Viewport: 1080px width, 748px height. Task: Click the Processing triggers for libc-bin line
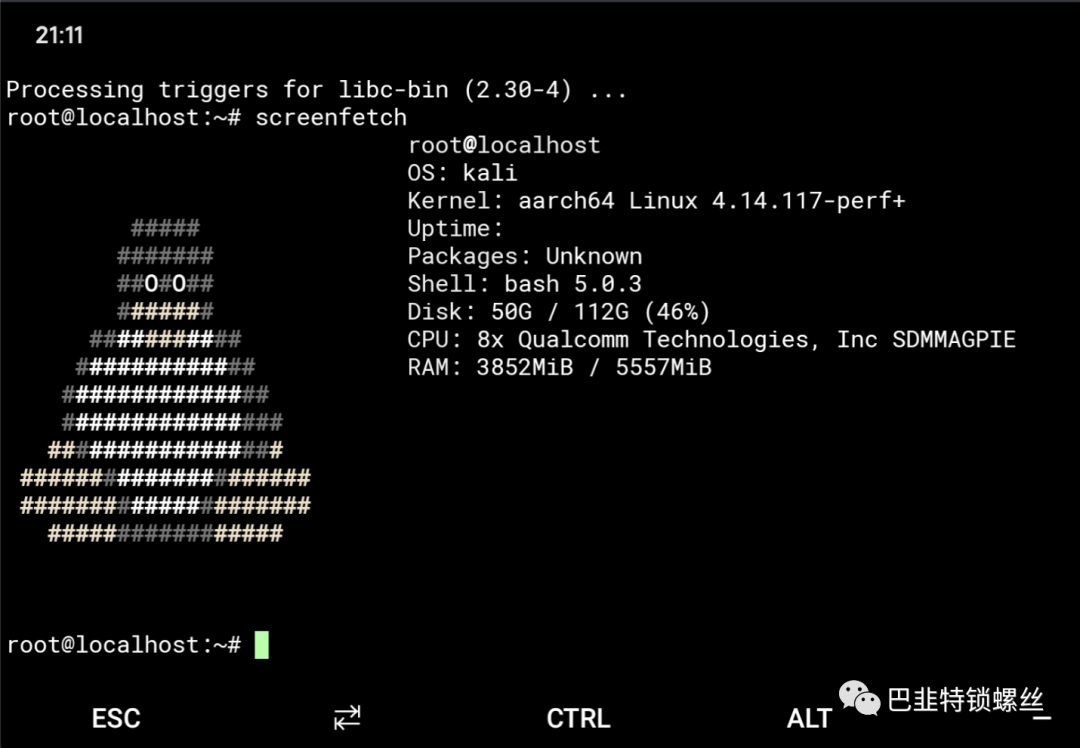[316, 90]
